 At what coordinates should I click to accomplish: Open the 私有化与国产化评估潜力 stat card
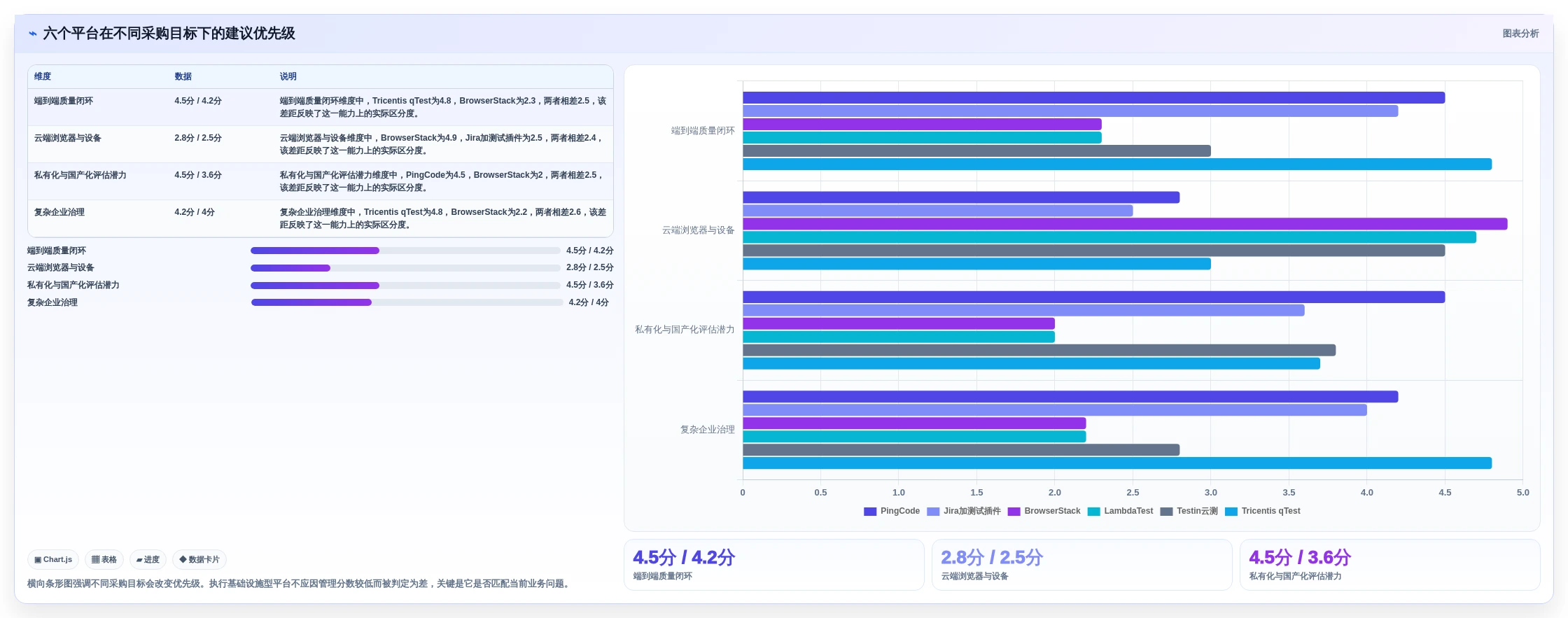click(x=1390, y=565)
